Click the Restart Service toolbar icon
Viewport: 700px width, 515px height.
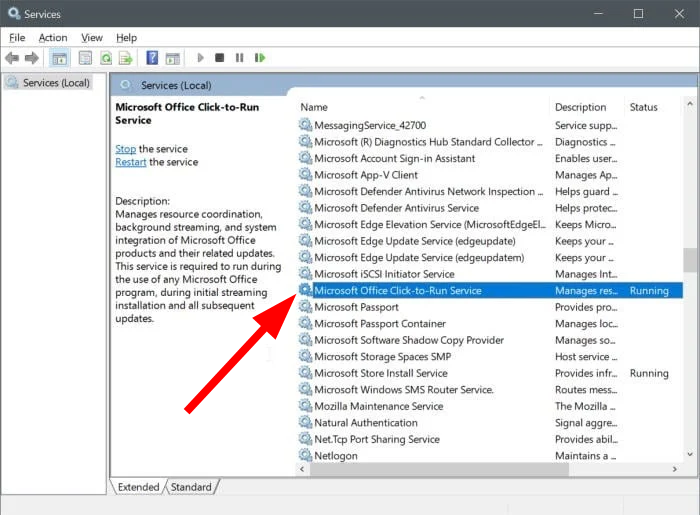click(x=260, y=58)
